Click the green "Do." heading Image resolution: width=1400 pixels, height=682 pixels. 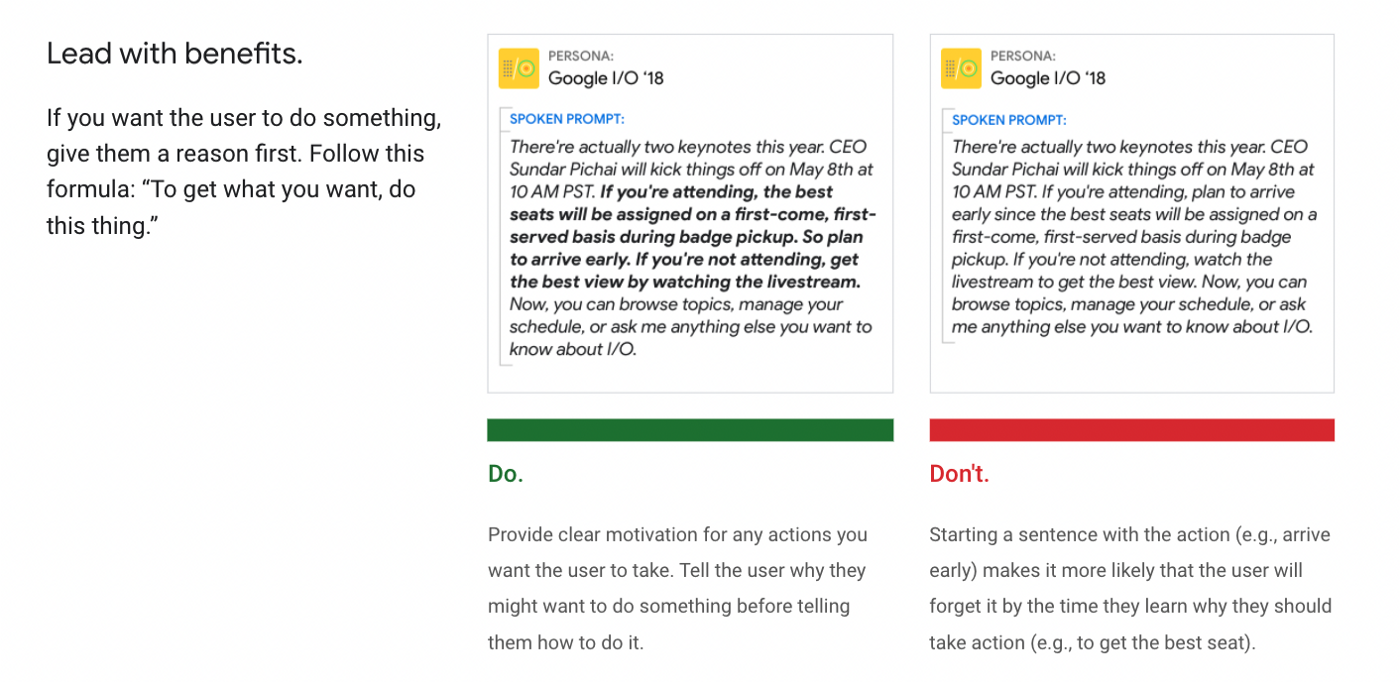point(506,474)
